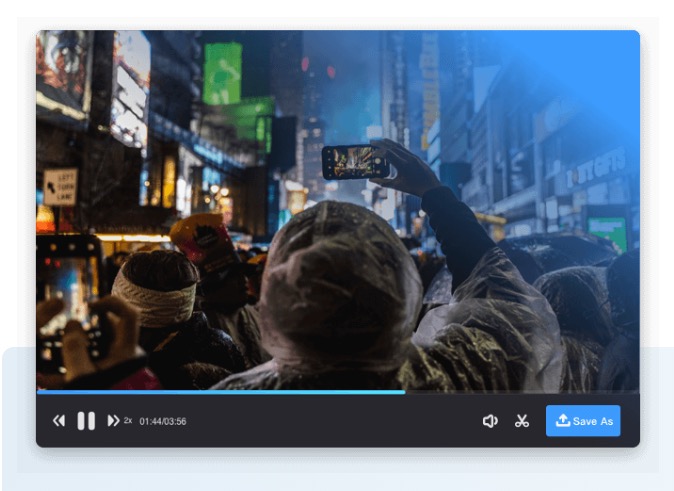Click the 2x playback speed label
The height and width of the screenshot is (491, 674).
point(128,421)
